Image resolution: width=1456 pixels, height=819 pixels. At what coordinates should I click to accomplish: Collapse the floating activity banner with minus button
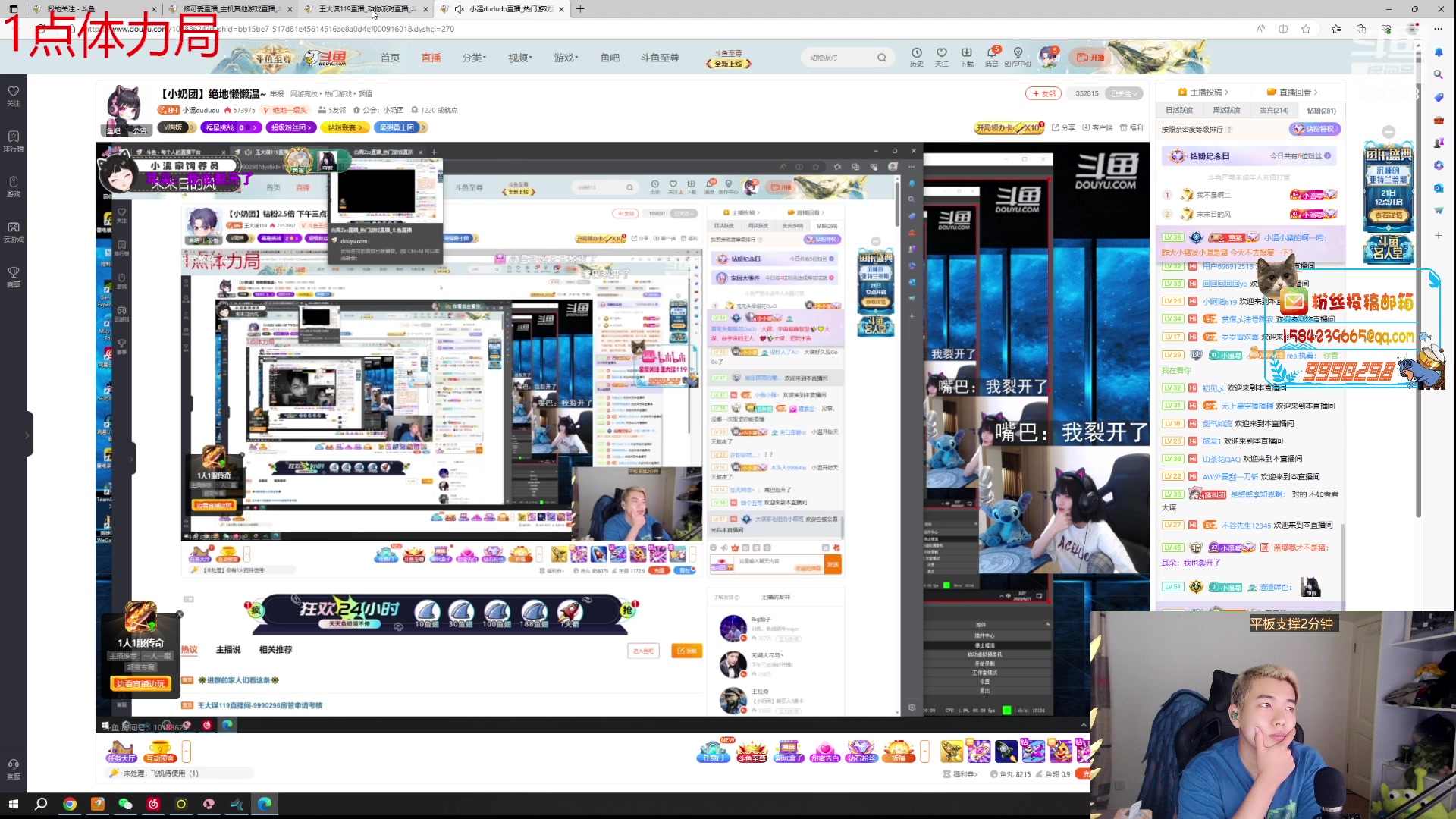pos(1389,132)
